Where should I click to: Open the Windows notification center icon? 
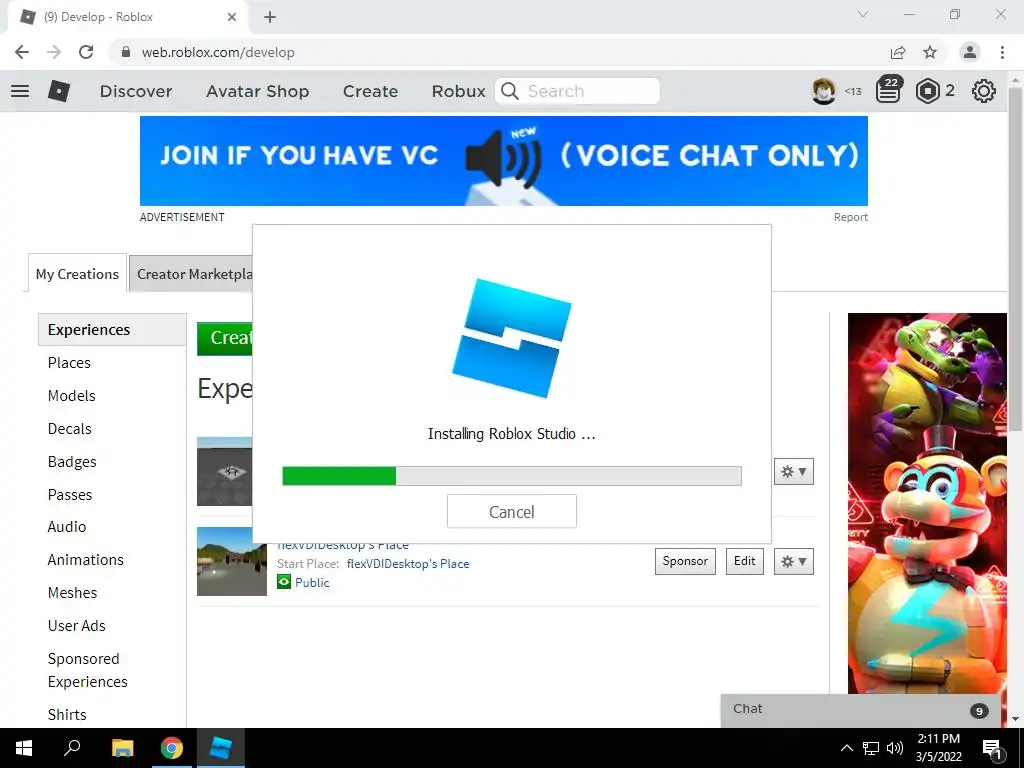pos(993,748)
